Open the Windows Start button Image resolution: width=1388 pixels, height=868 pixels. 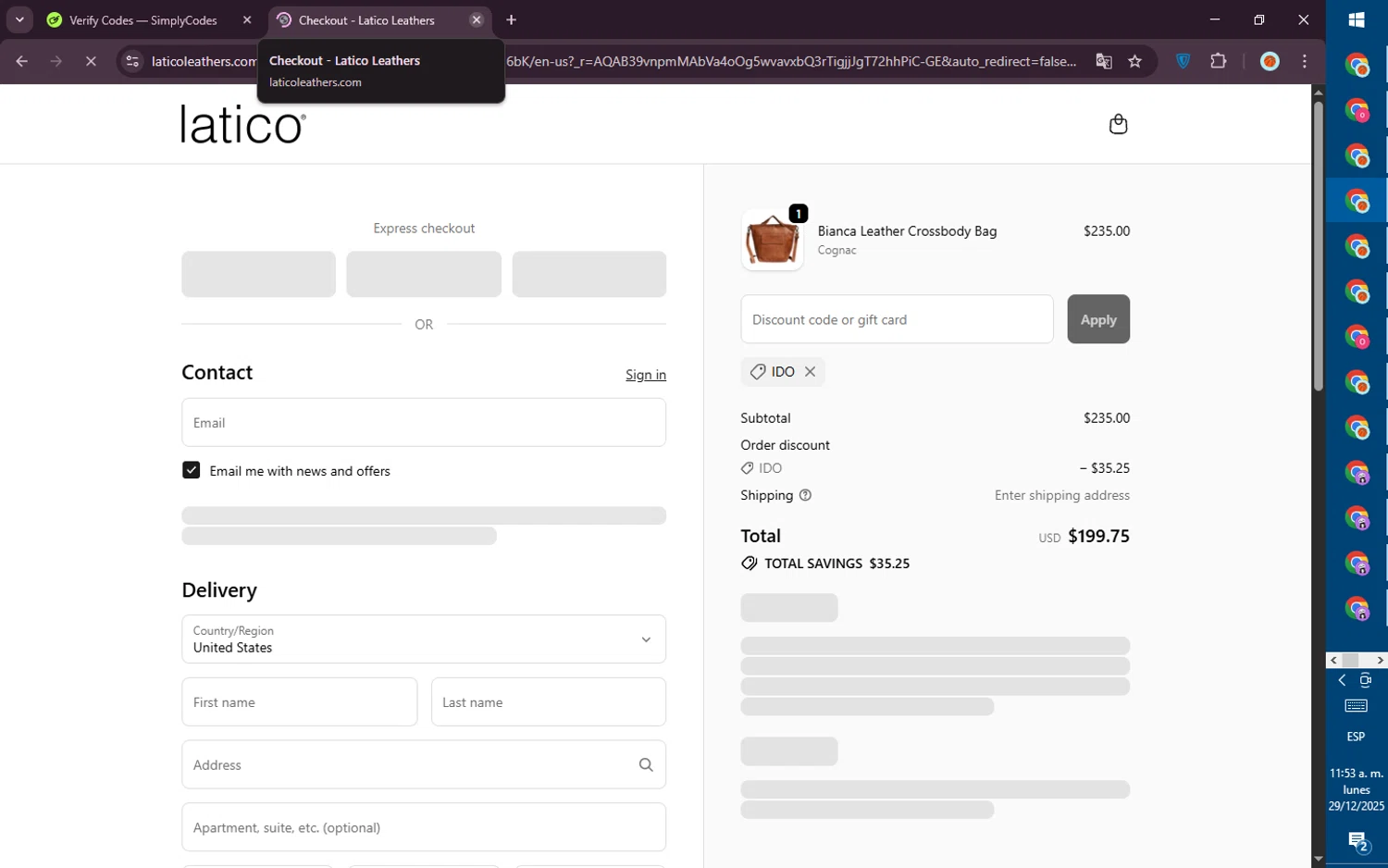pos(1357,20)
